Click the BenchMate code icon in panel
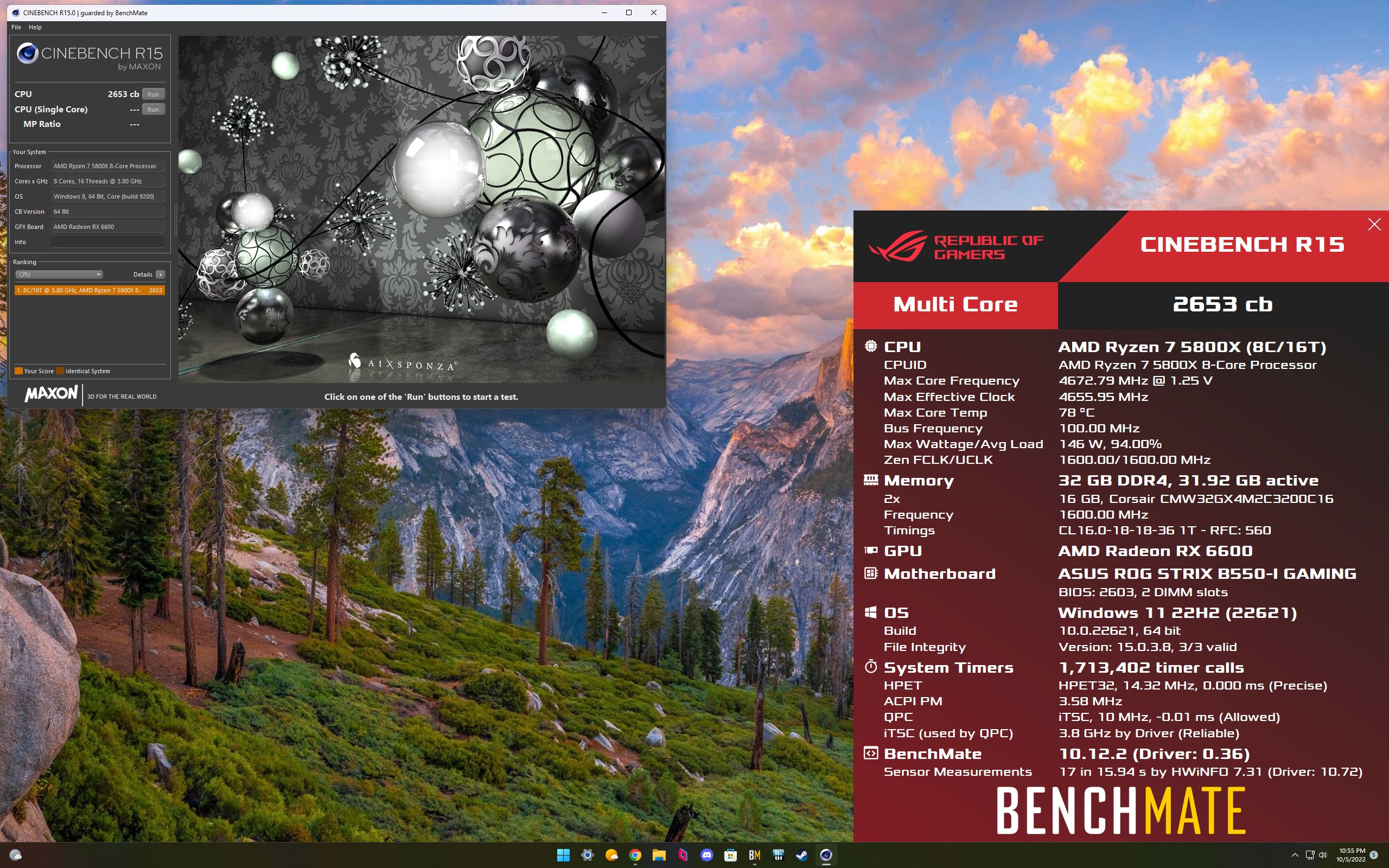Image resolution: width=1389 pixels, height=868 pixels. (x=871, y=753)
